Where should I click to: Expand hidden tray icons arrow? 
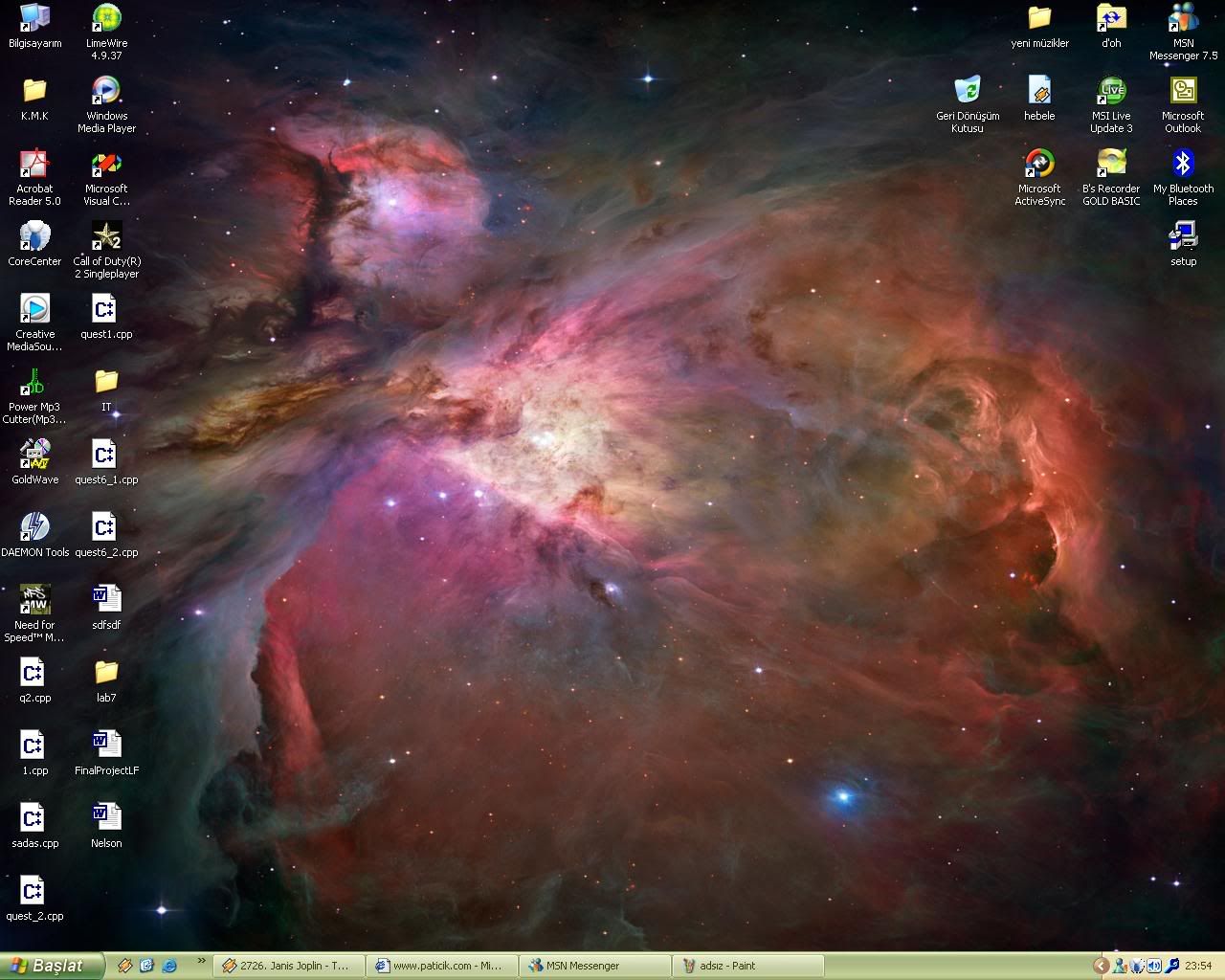[x=1101, y=966]
